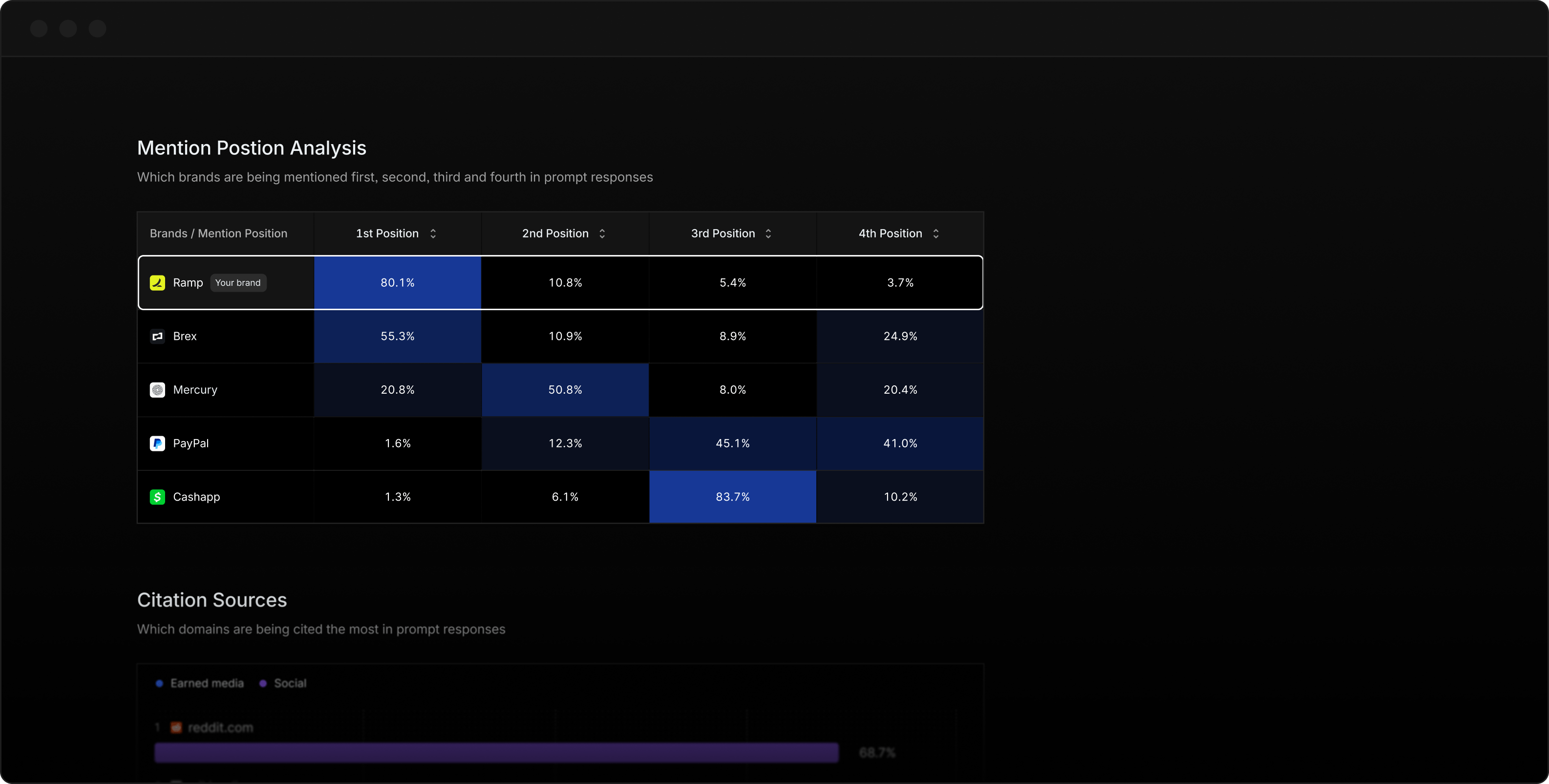This screenshot has width=1549, height=784.
Task: Sort table by 4th Position arrows
Action: point(935,233)
